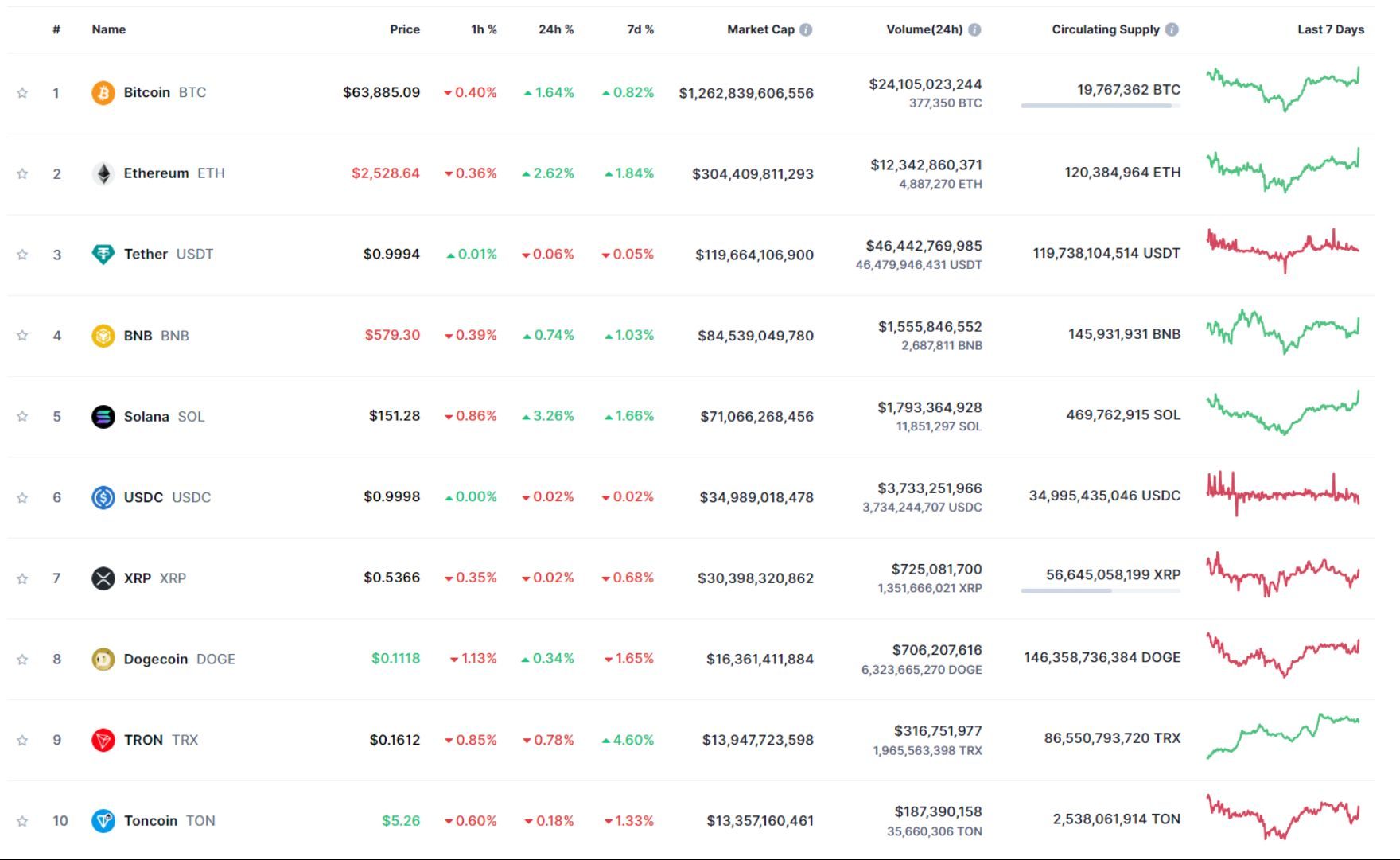The image size is (1400, 860).
Task: Click the BNB coin logo
Action: (103, 335)
